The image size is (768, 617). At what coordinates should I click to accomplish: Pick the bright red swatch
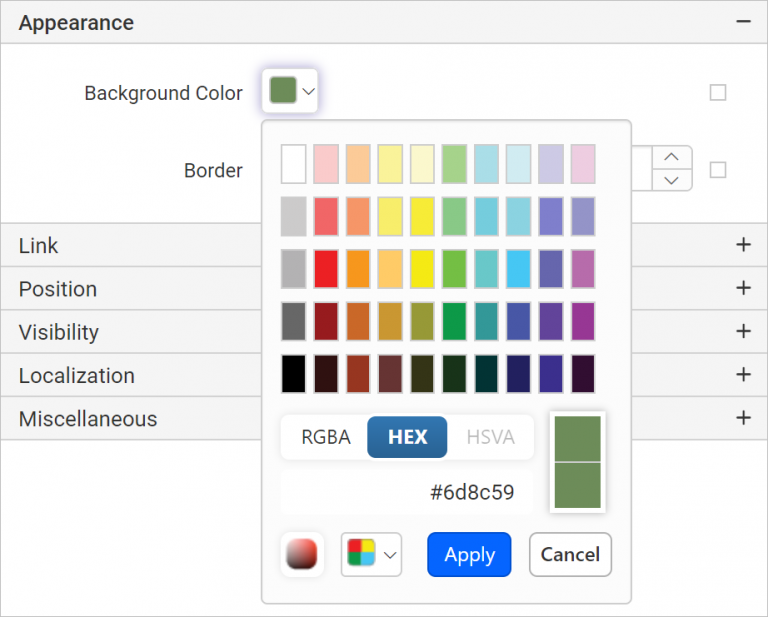(326, 268)
